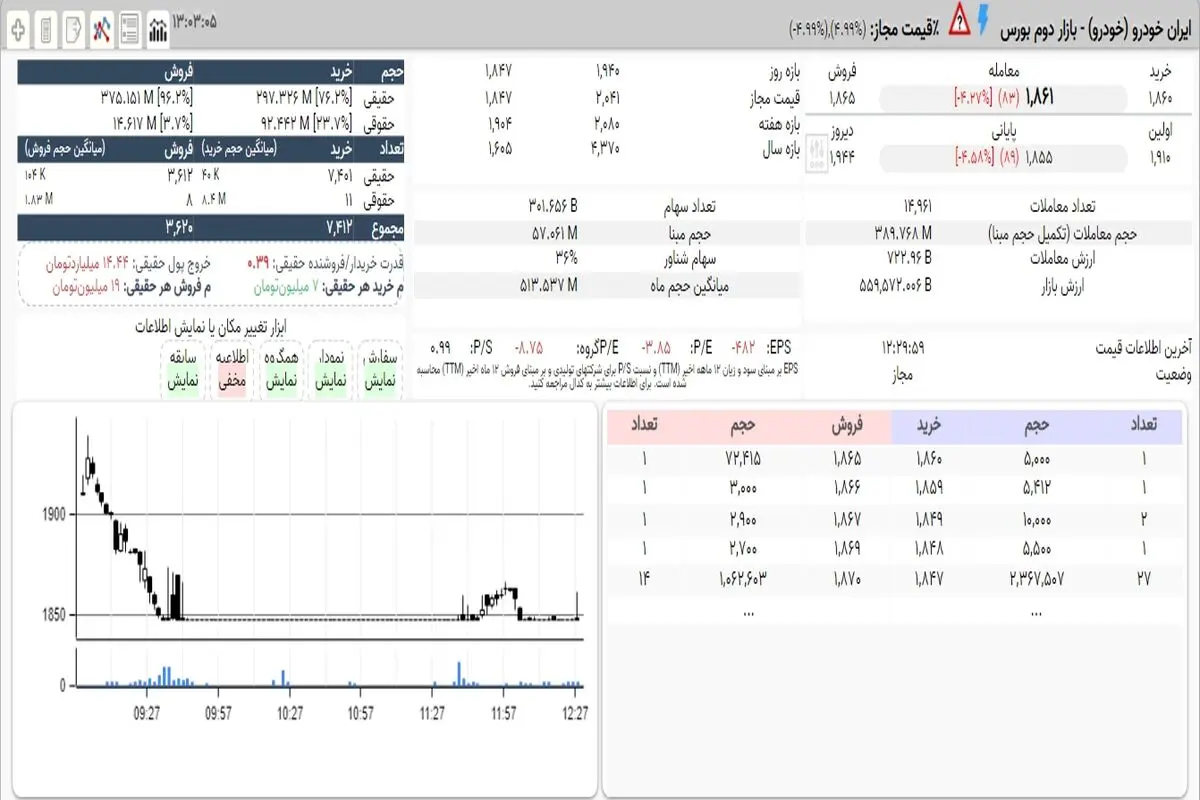Click sell price 1,866 in order book
Viewport: 1200px width, 800px height.
click(x=848, y=488)
